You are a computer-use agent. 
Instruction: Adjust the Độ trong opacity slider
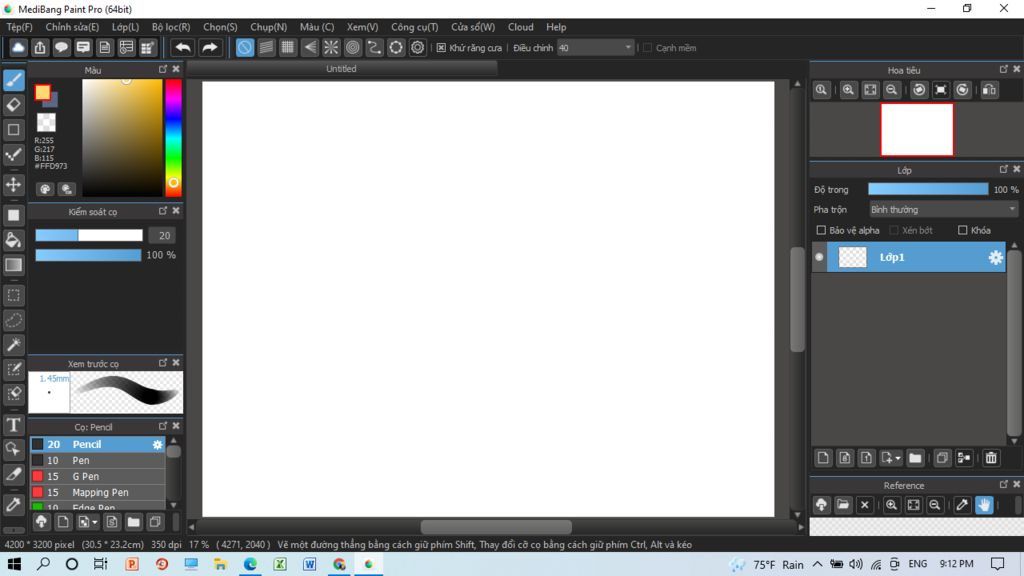(928, 189)
